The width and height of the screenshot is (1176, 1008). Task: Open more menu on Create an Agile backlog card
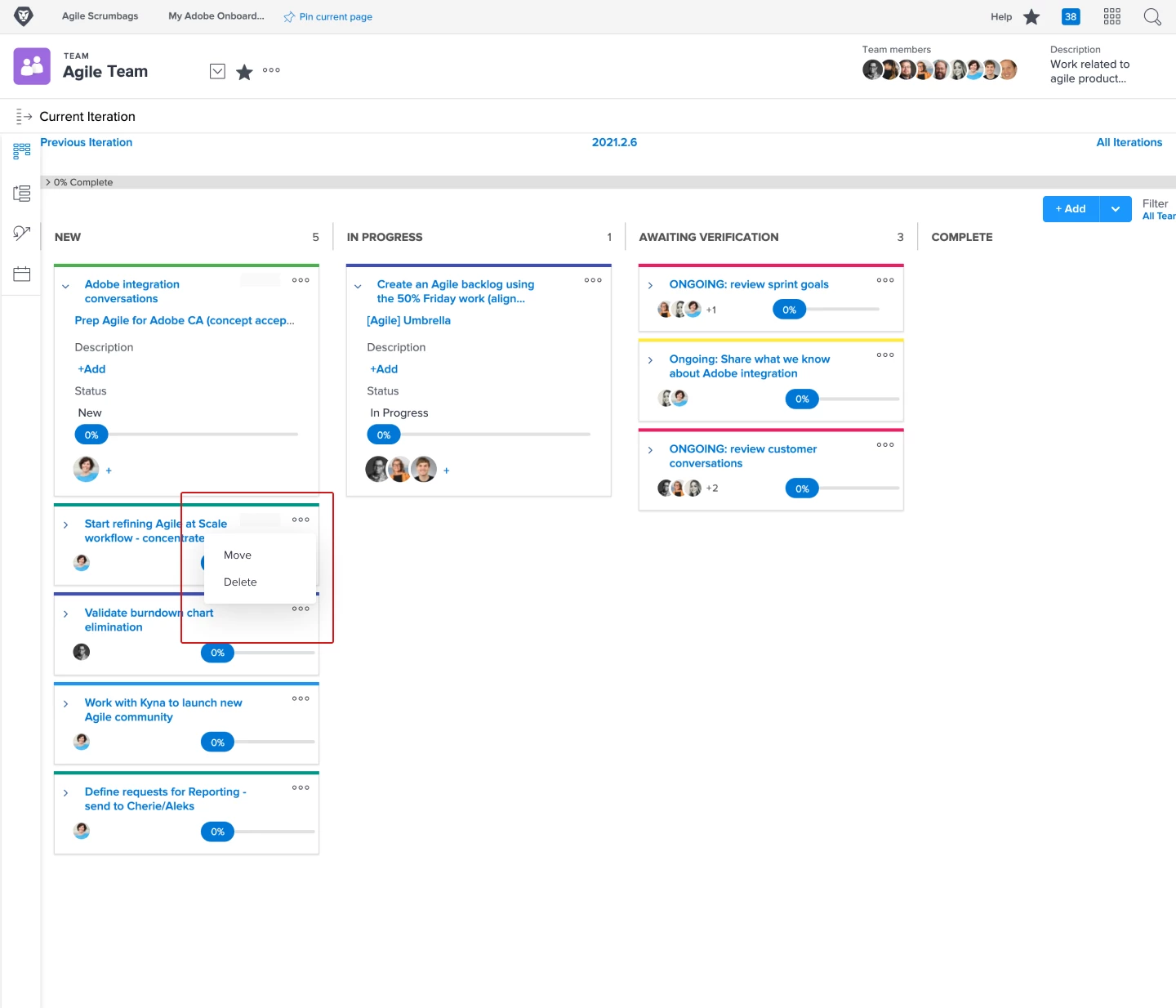coord(593,280)
